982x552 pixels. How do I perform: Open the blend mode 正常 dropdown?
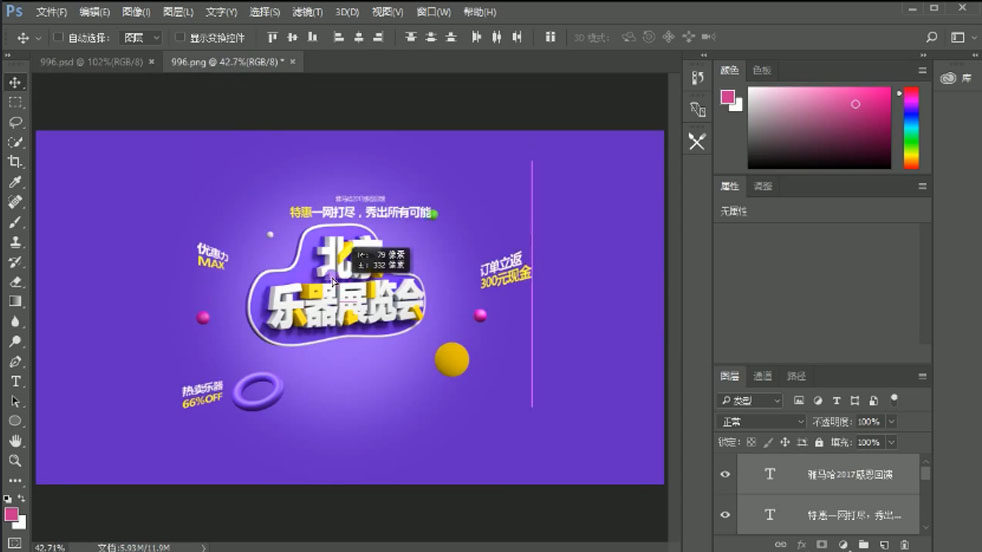click(762, 422)
